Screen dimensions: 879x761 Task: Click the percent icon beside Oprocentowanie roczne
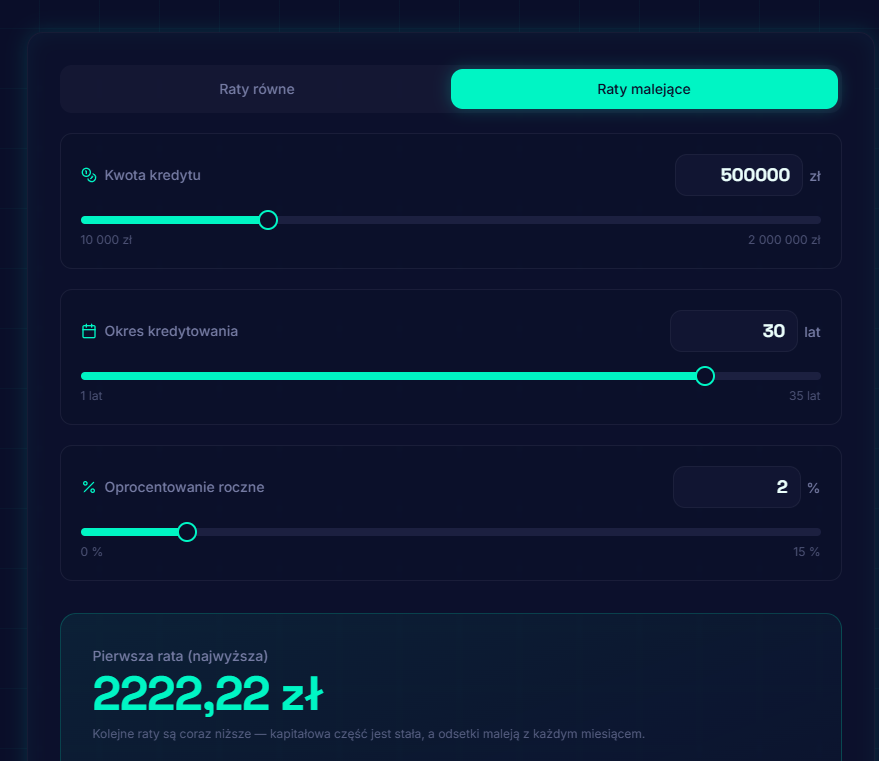point(89,487)
